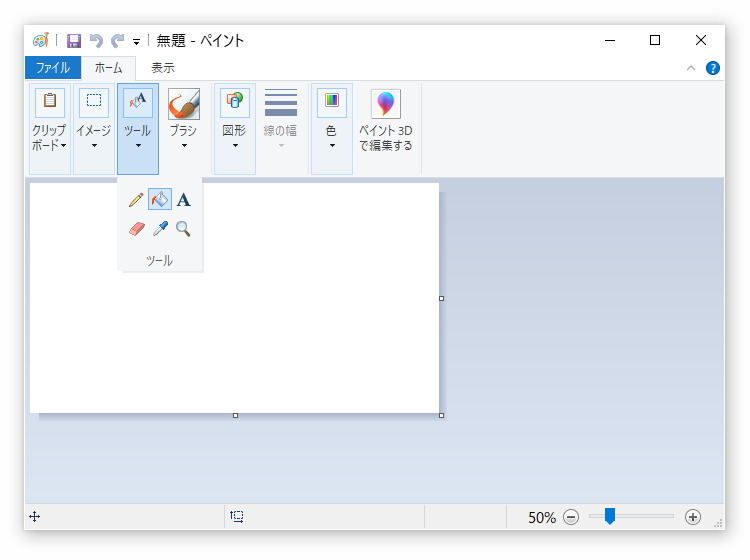This screenshot has height=560, width=750.
Task: Switch to the ホーム tab
Action: point(109,68)
